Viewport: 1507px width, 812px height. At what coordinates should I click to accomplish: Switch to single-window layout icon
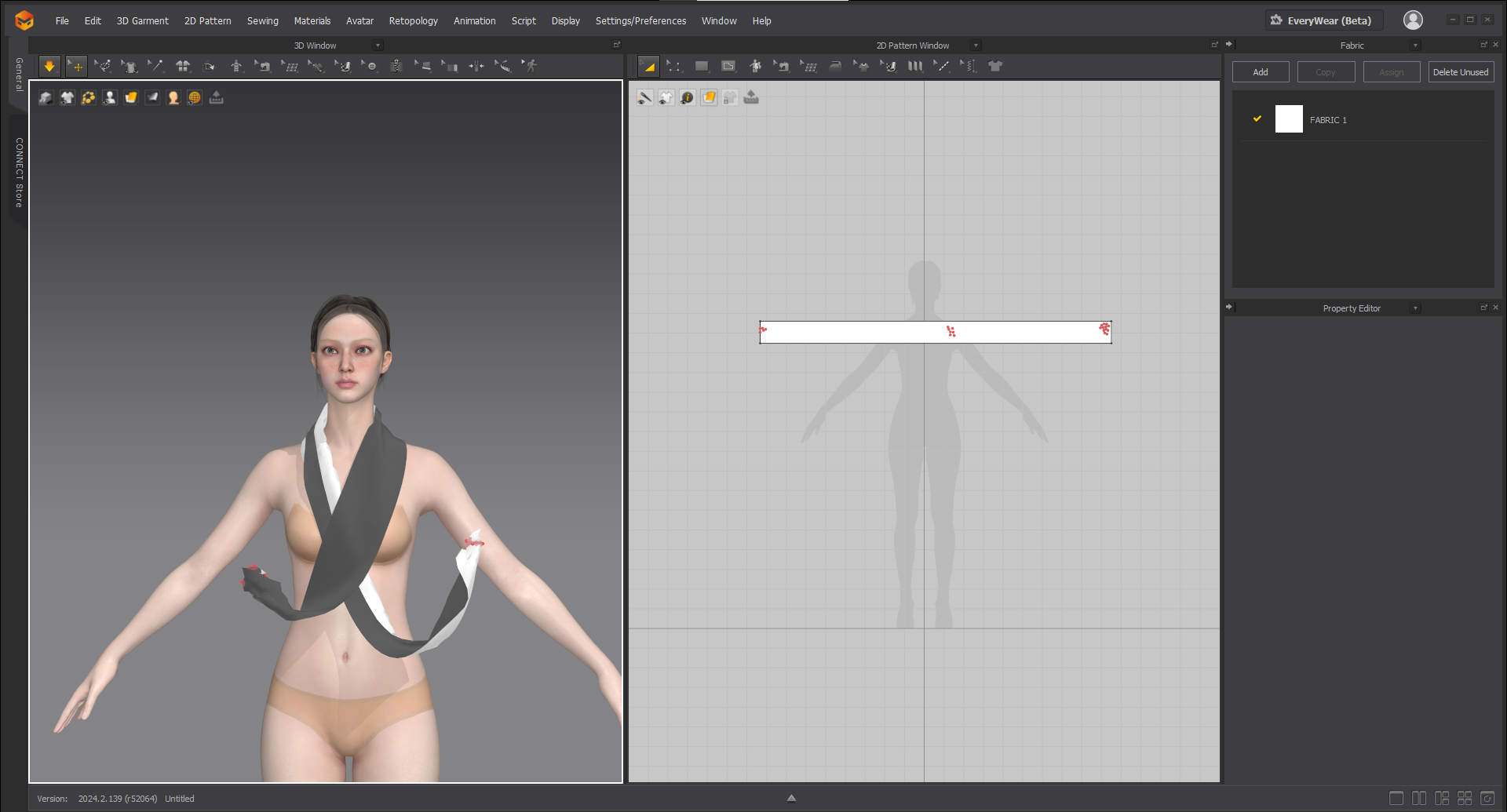coord(1396,799)
